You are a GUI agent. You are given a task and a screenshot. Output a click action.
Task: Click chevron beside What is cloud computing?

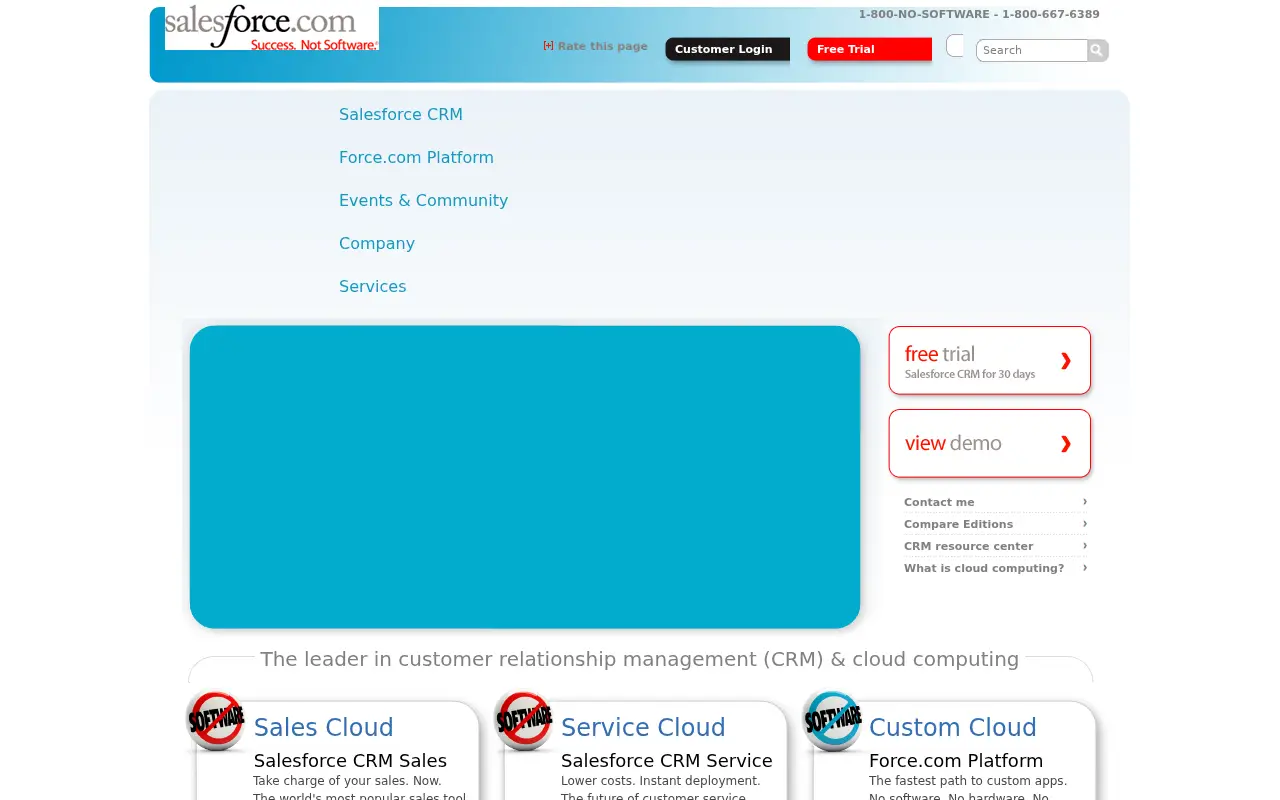[x=1085, y=567]
